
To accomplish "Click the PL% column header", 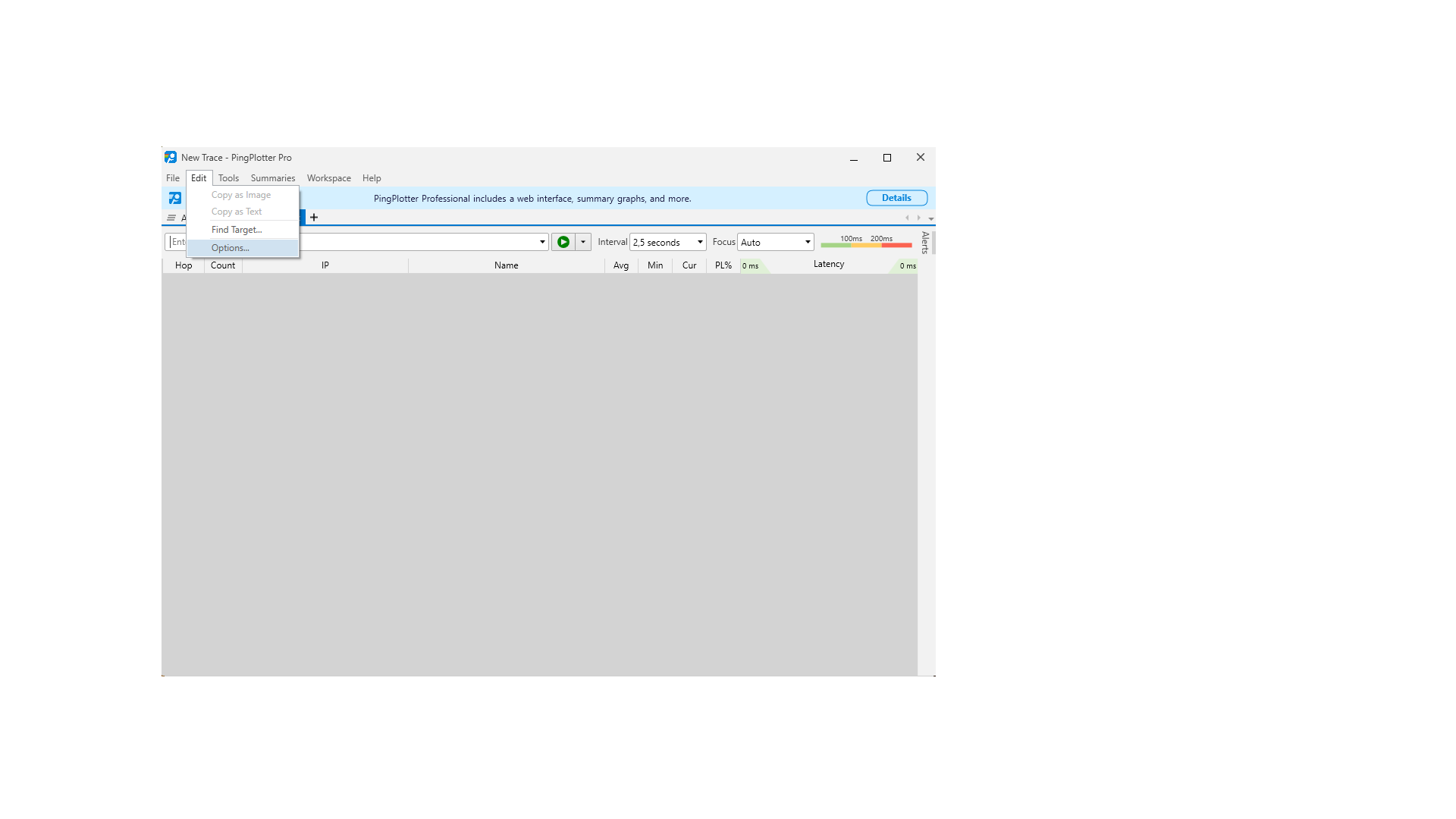I will 723,265.
